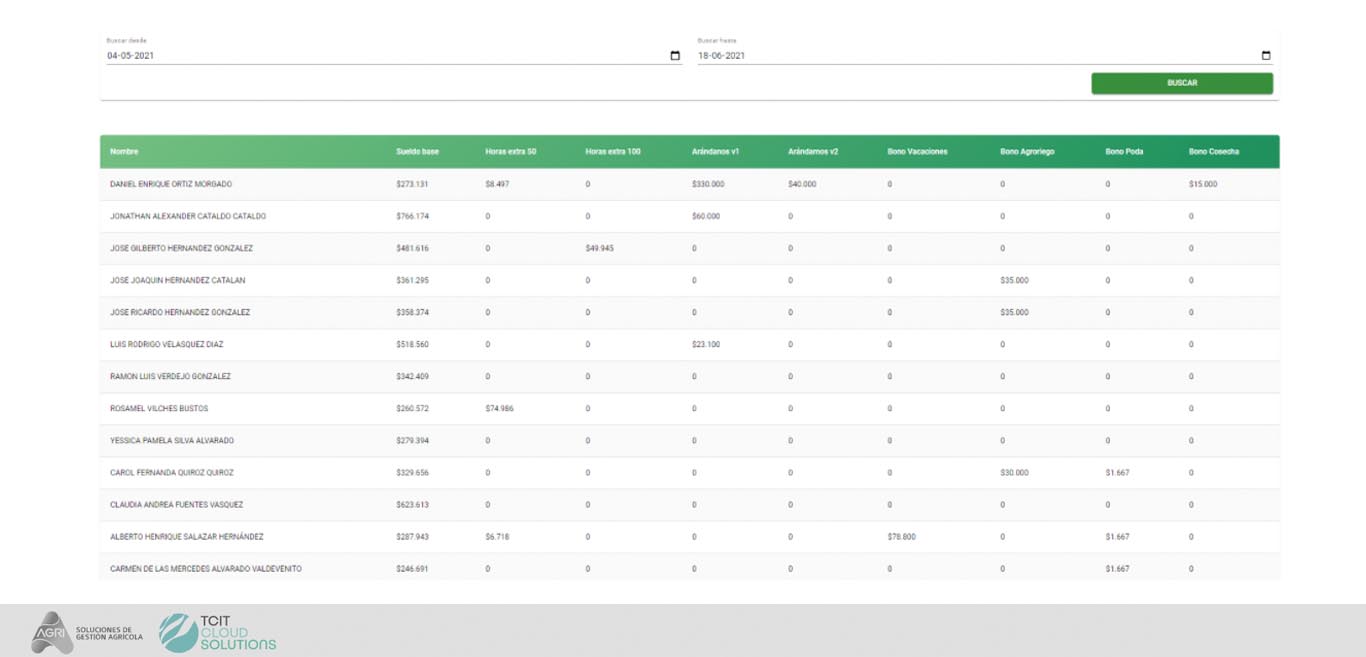Click Jose Gilberto Hernandez's $49.945 overtime value
Screen dimensions: 1366x657
tap(600, 248)
